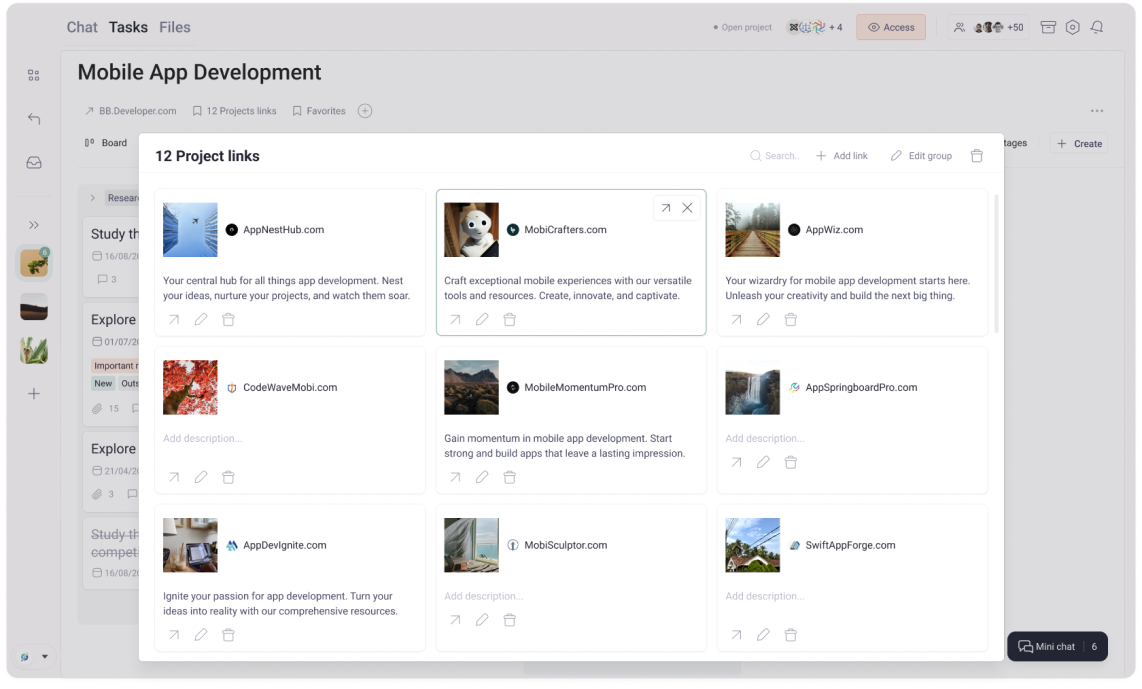Open the bottom-left workspace dropdown arrow
This screenshot has height=689, width=1142.
44,657
